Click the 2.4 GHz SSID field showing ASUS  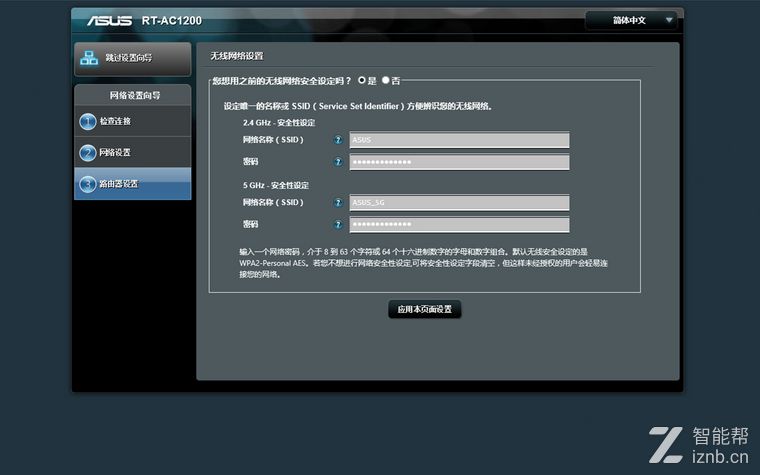click(459, 140)
